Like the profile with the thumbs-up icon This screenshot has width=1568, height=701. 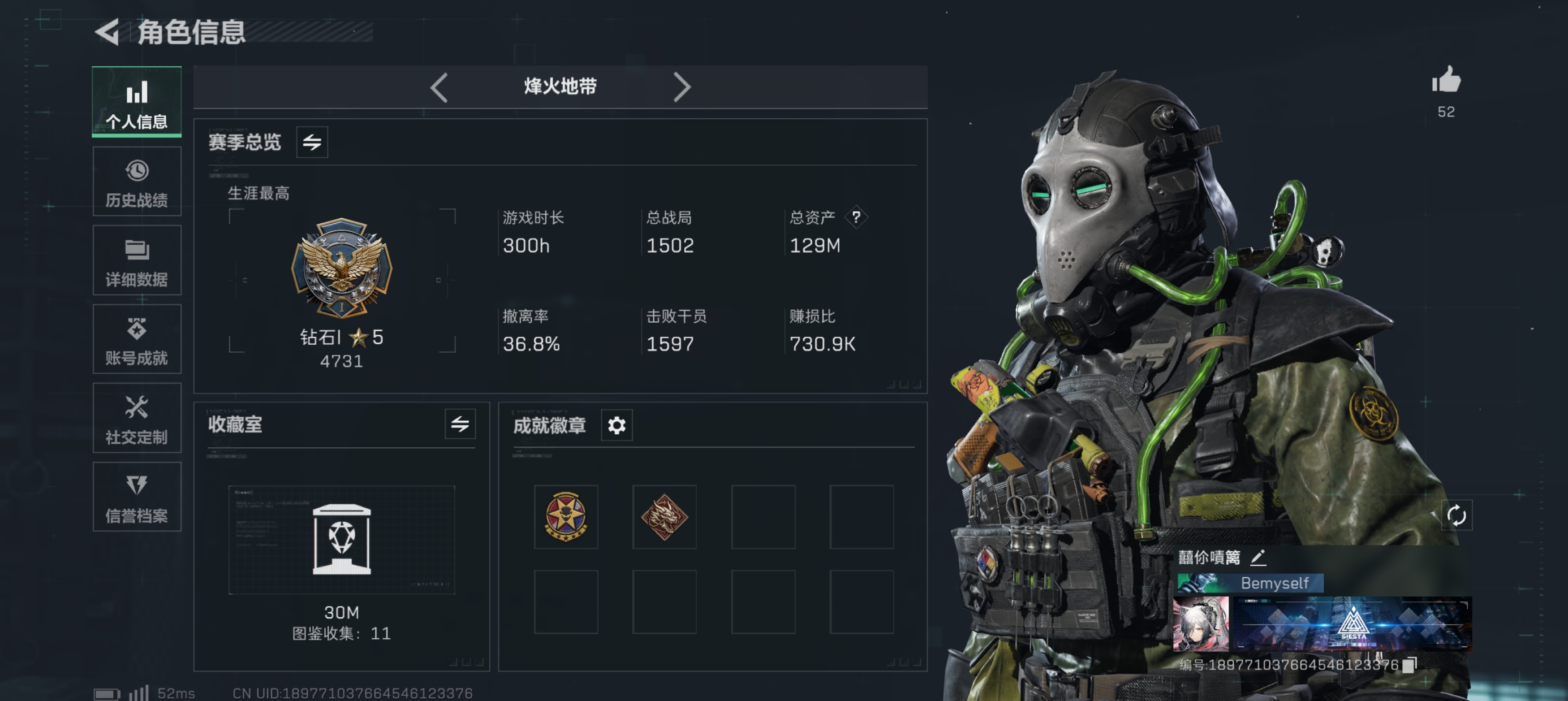point(1446,80)
